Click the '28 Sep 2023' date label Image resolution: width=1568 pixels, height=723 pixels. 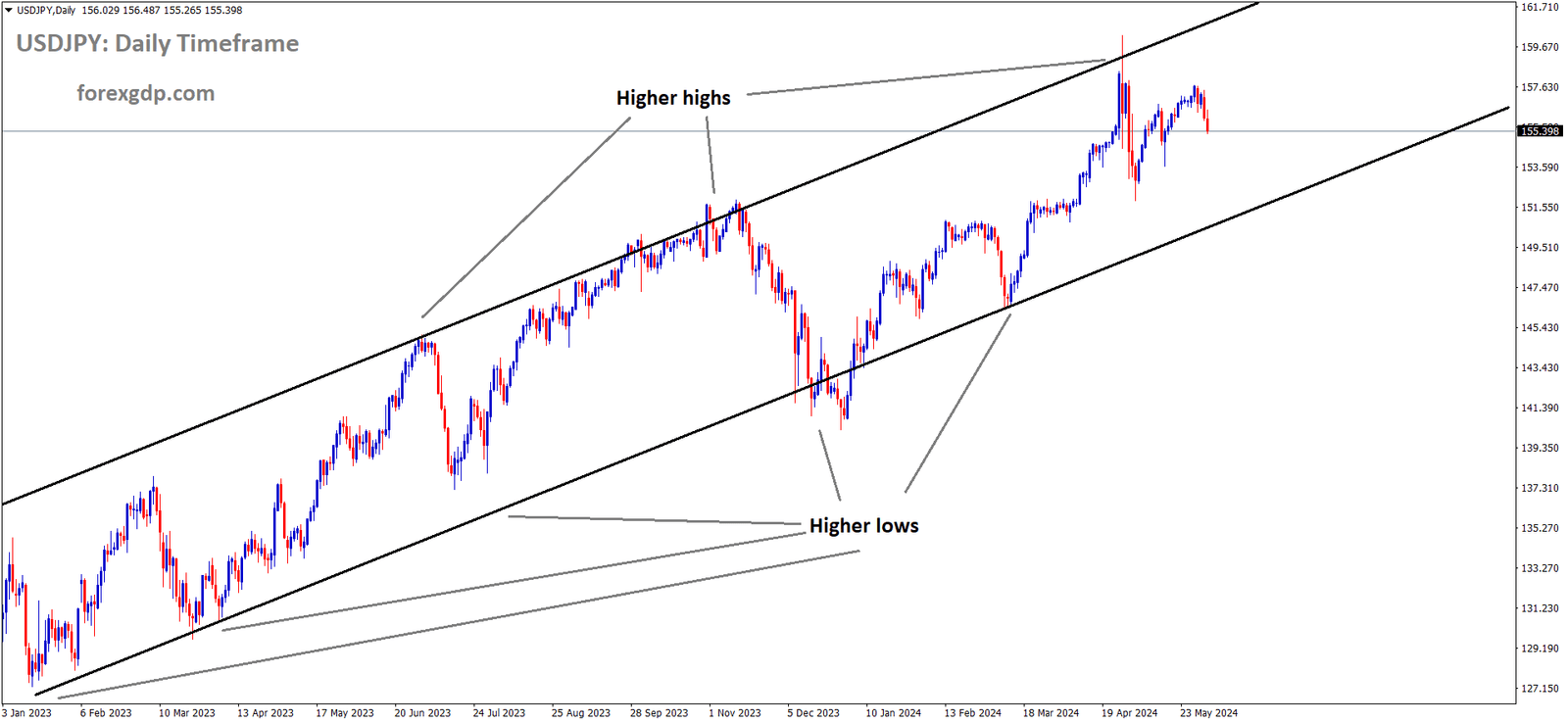pos(659,713)
